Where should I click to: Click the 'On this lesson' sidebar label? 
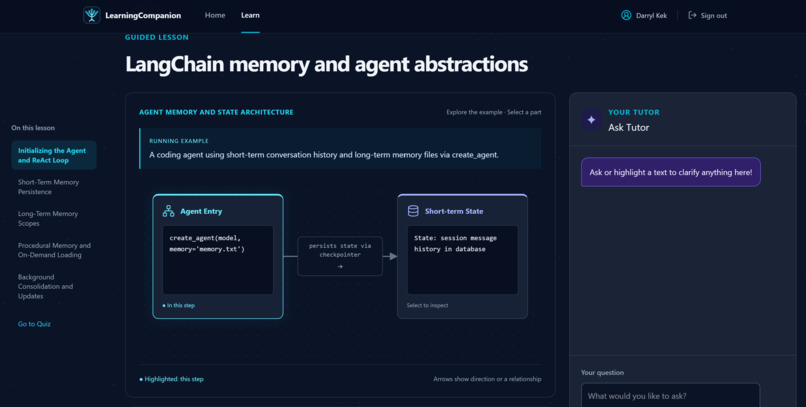click(33, 127)
